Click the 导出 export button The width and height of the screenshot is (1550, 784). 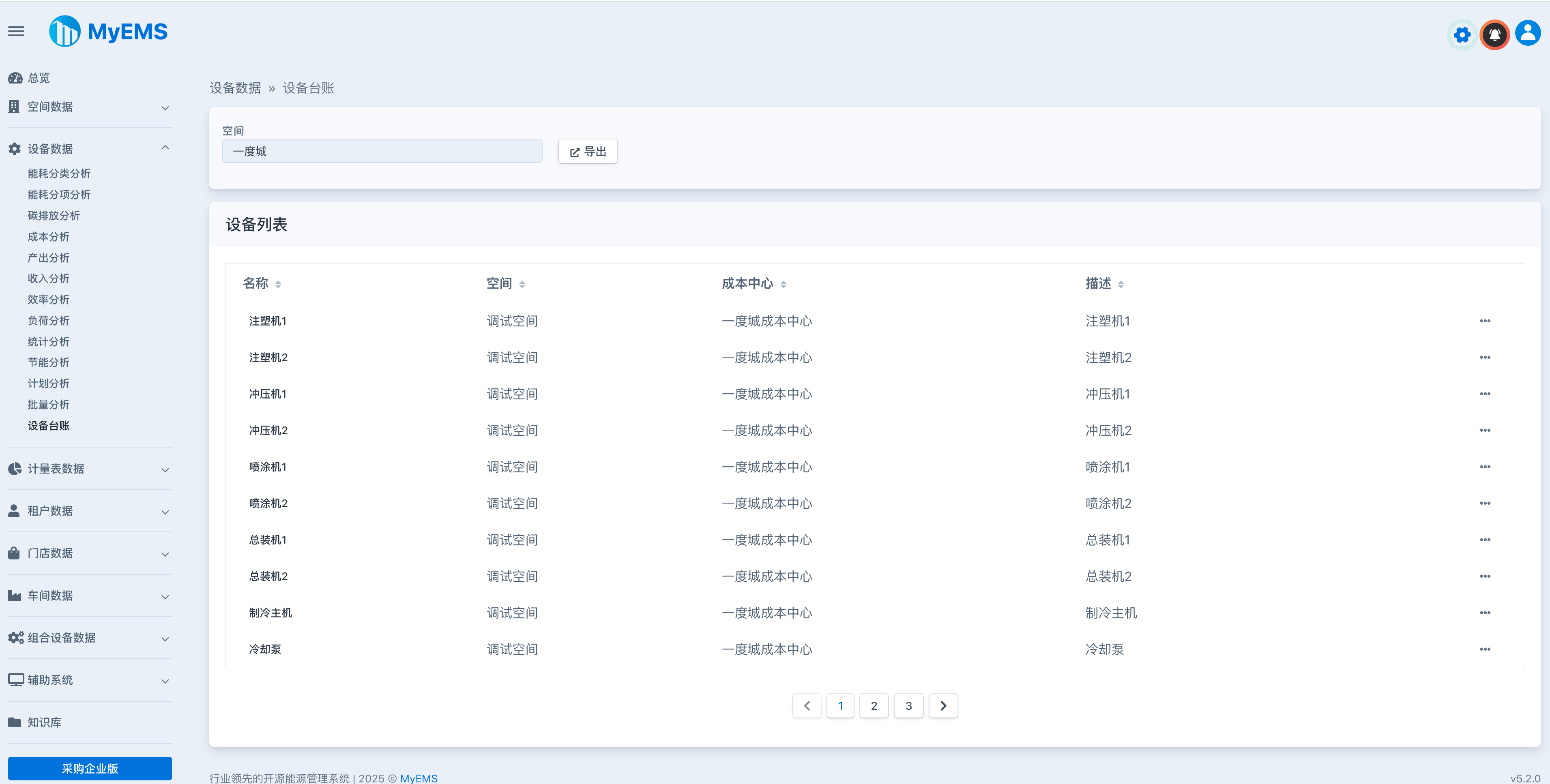[587, 151]
